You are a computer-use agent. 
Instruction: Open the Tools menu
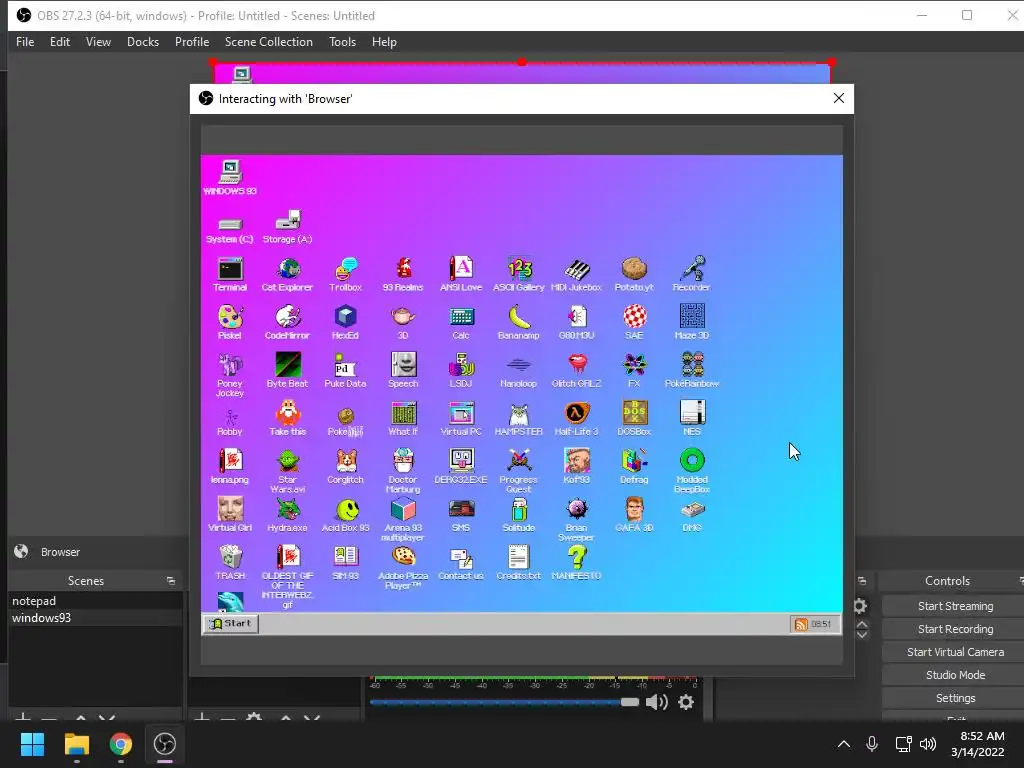tap(342, 42)
